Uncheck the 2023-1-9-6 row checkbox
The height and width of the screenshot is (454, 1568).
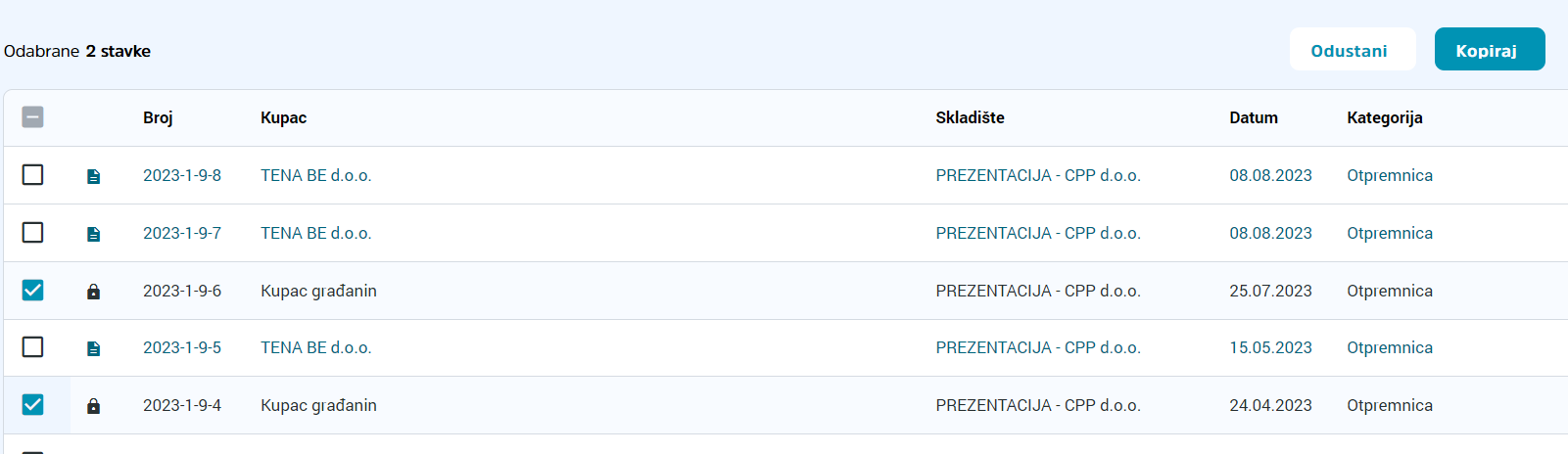(32, 290)
